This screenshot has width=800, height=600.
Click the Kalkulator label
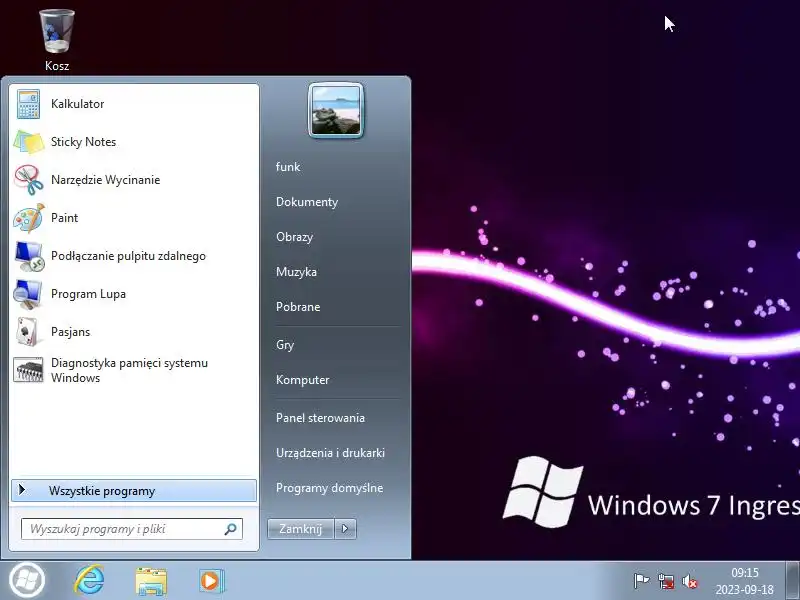pyautogui.click(x=78, y=104)
